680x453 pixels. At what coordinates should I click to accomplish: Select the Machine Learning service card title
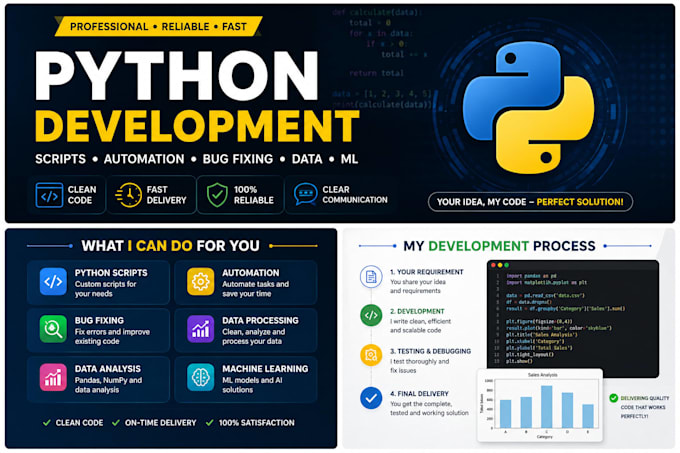[x=265, y=369]
